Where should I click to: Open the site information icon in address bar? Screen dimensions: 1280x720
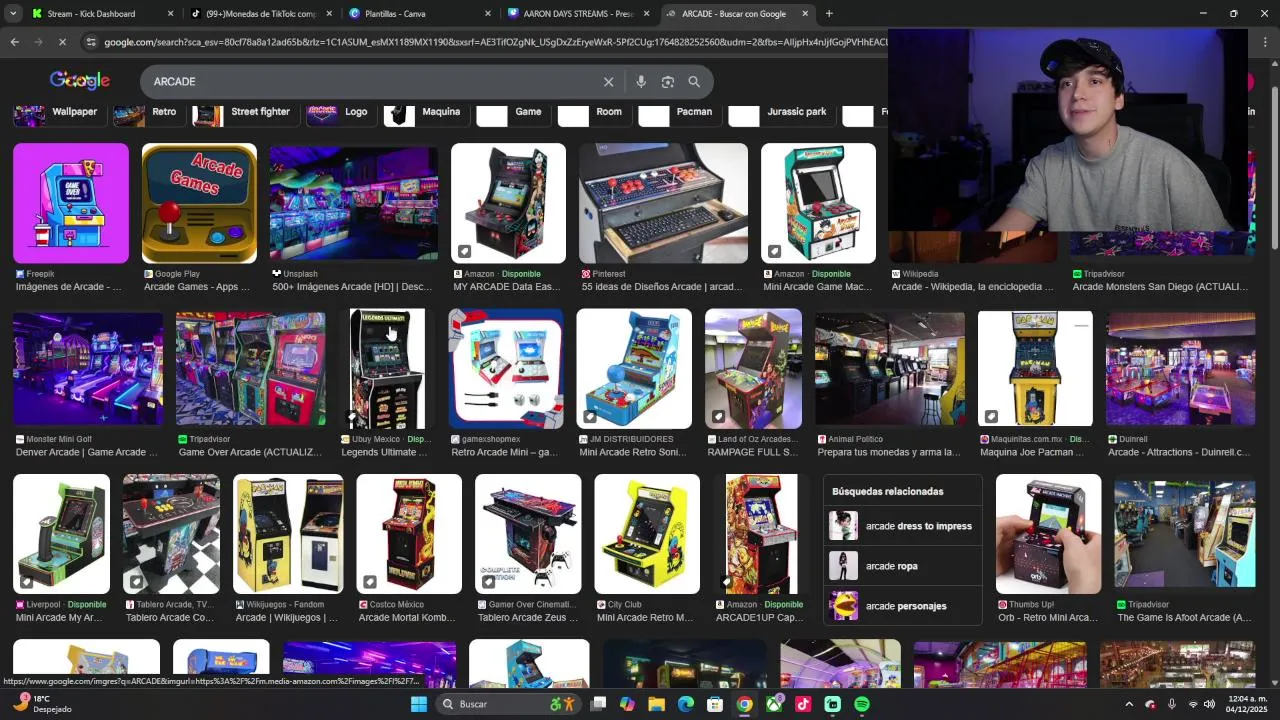(x=91, y=42)
